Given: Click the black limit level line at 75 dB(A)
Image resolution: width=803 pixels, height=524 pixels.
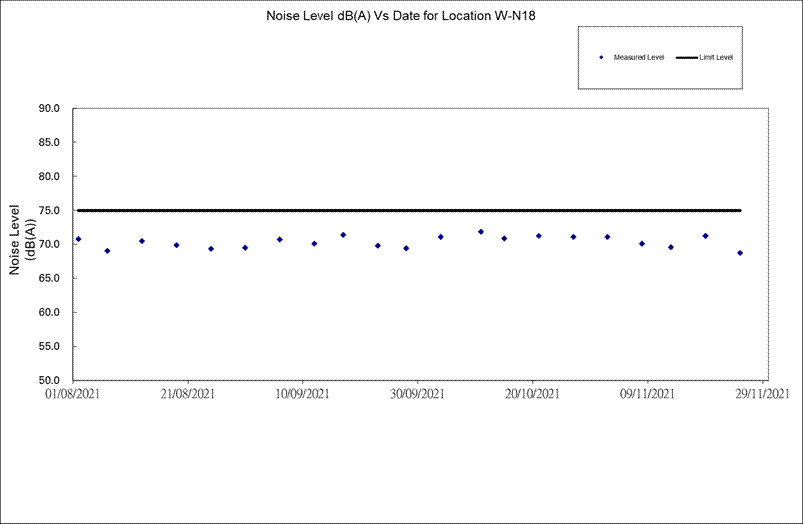Looking at the screenshot, I should pyautogui.click(x=400, y=210).
